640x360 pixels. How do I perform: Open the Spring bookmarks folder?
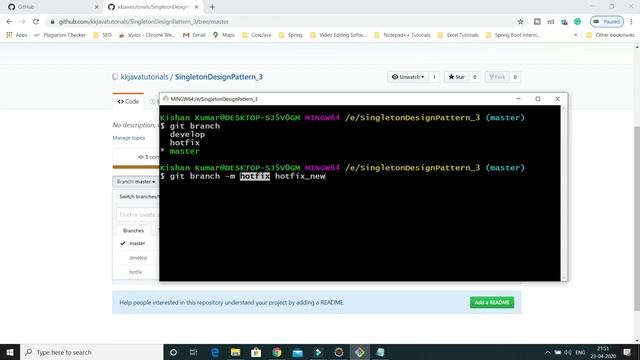(291, 35)
